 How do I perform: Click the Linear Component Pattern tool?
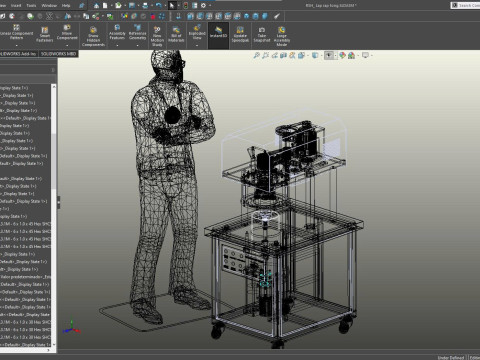[x=16, y=32]
